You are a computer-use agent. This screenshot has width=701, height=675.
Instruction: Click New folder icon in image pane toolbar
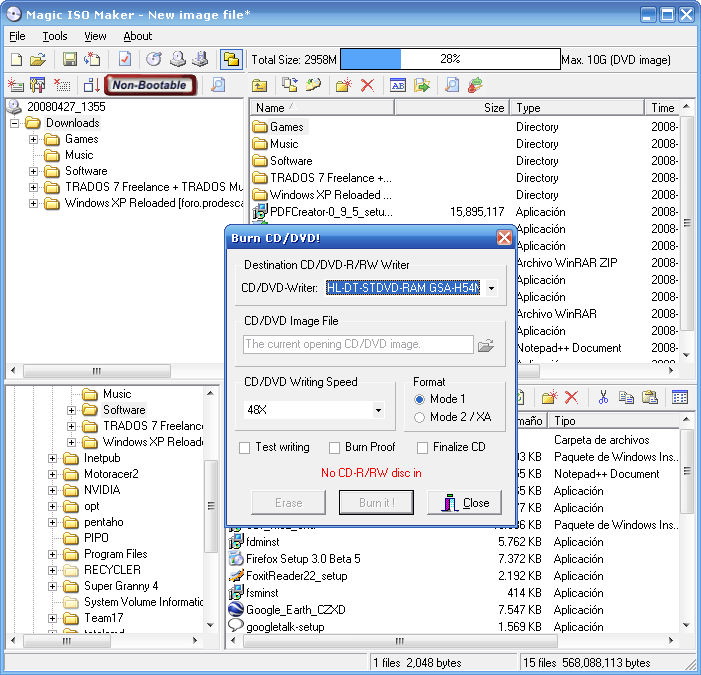pos(343,85)
